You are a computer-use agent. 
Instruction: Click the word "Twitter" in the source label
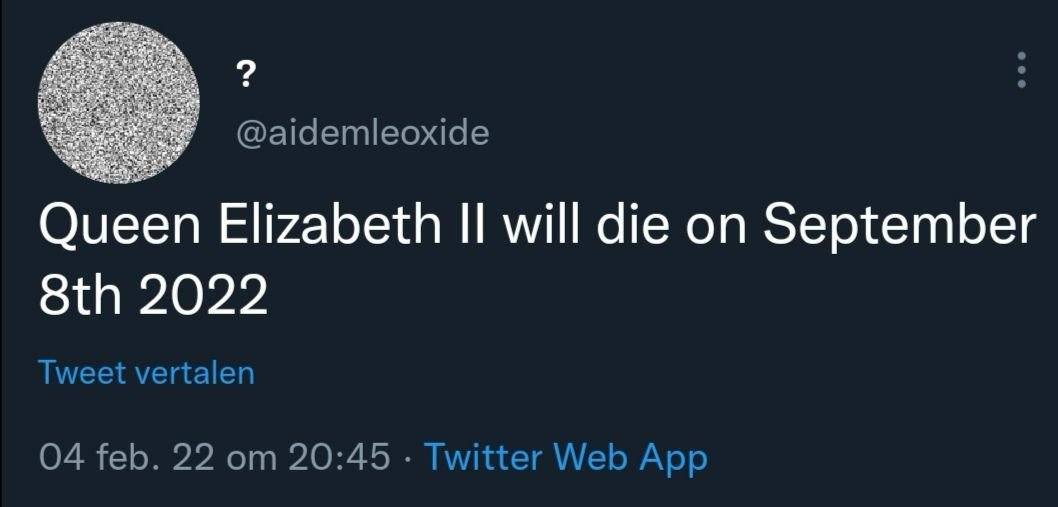[x=484, y=457]
